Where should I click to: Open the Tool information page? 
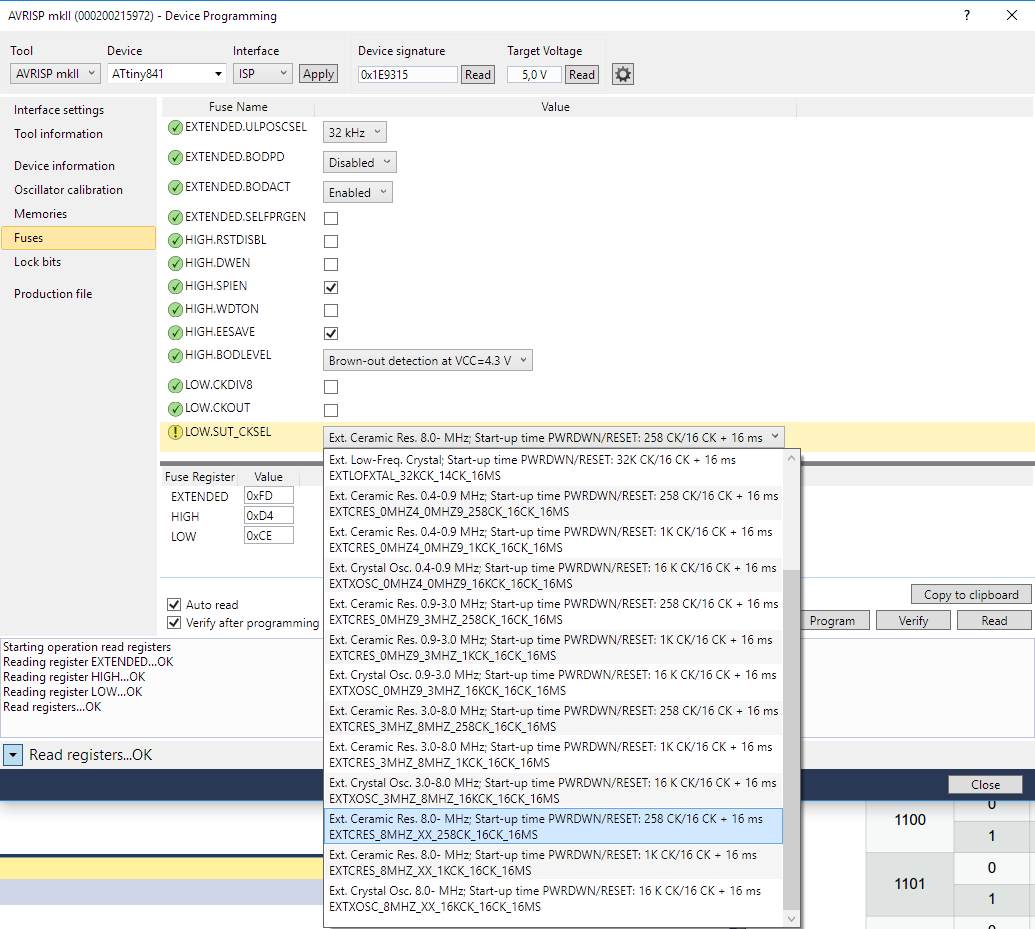tap(58, 133)
